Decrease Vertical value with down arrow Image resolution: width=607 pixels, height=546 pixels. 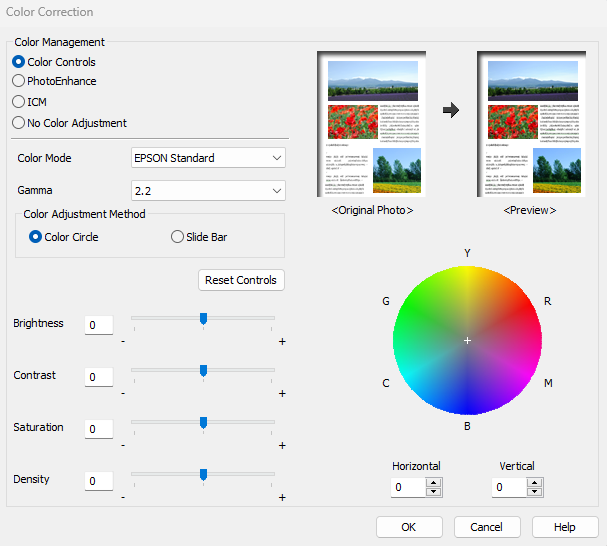tap(534, 492)
